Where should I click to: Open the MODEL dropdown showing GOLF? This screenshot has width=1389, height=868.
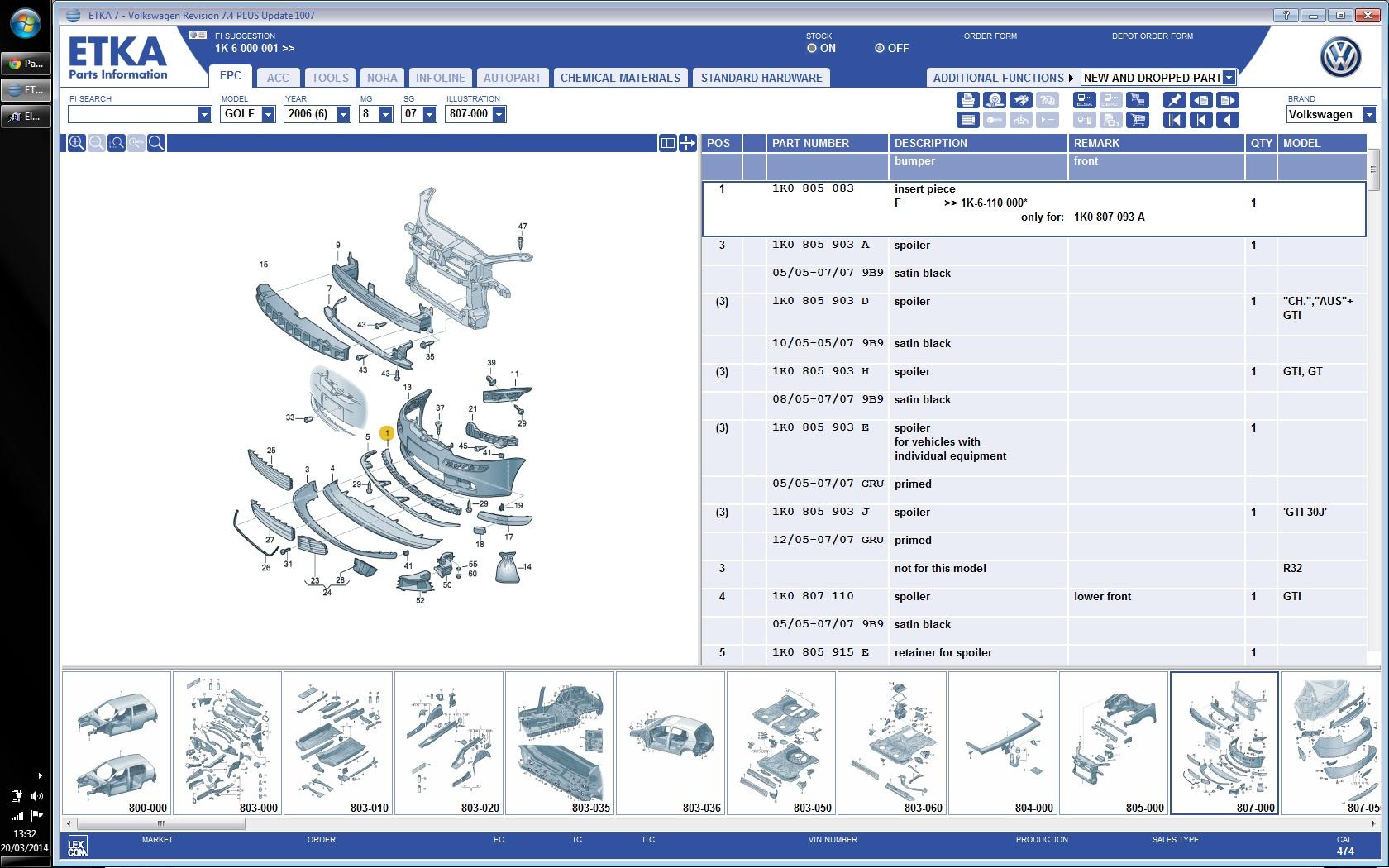click(268, 114)
